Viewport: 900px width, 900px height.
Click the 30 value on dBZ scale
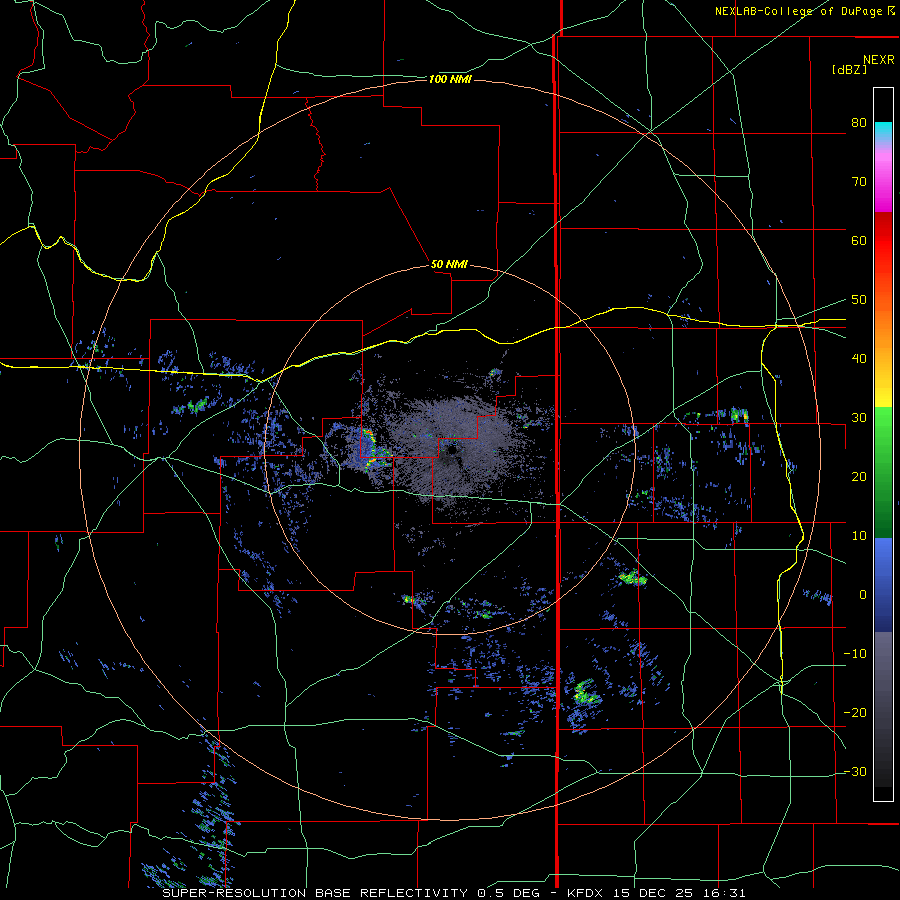click(859, 418)
